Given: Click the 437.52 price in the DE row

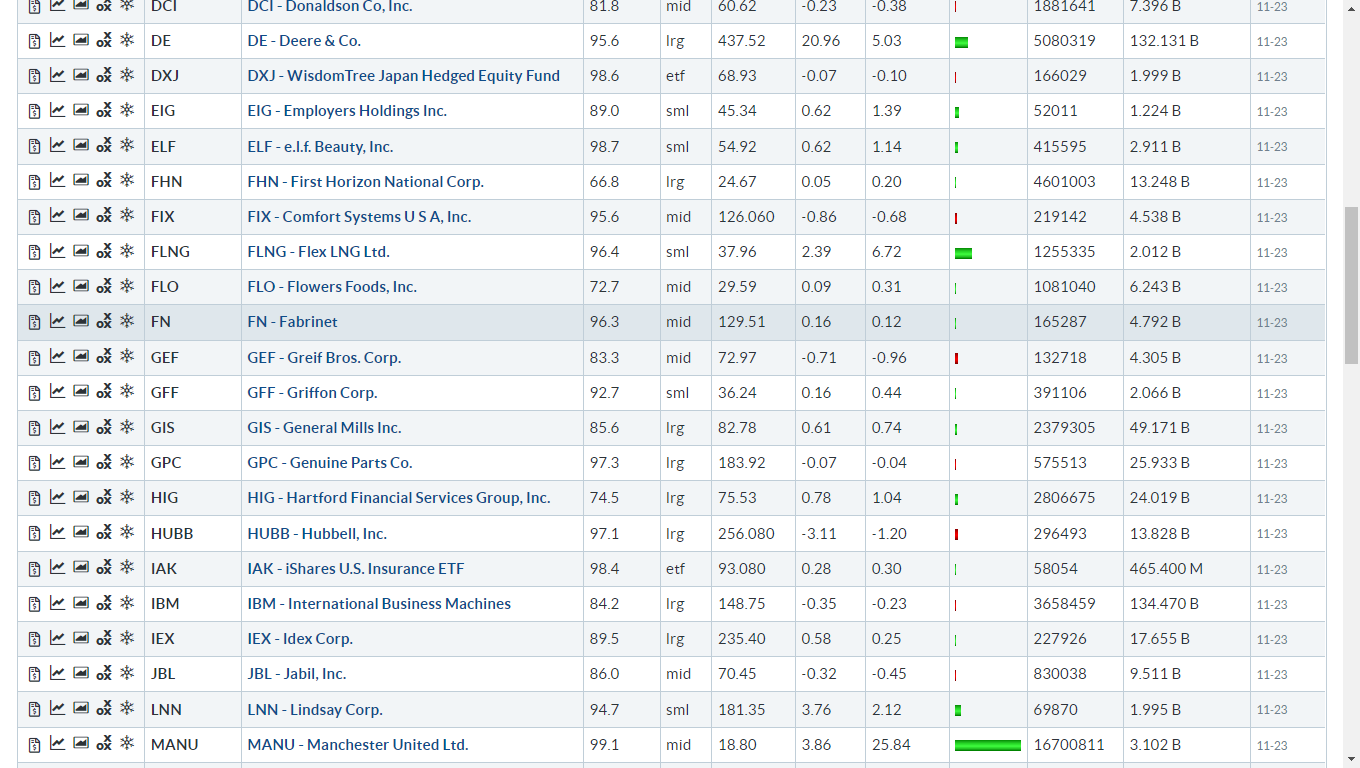Looking at the screenshot, I should click(742, 41).
